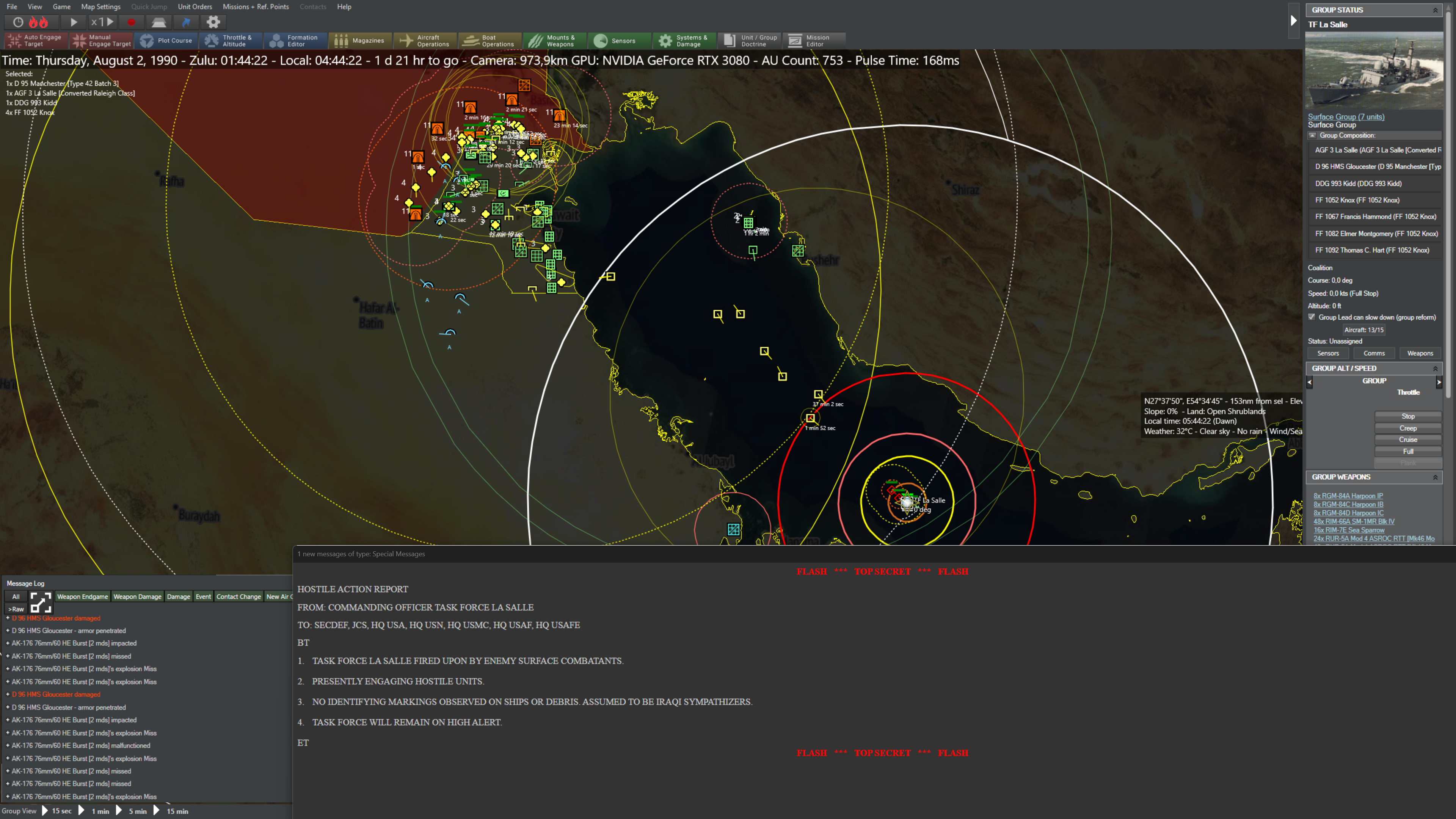Toggle the Weapon Endgame message filter
Viewport: 1456px width, 819px height.
coord(83,596)
